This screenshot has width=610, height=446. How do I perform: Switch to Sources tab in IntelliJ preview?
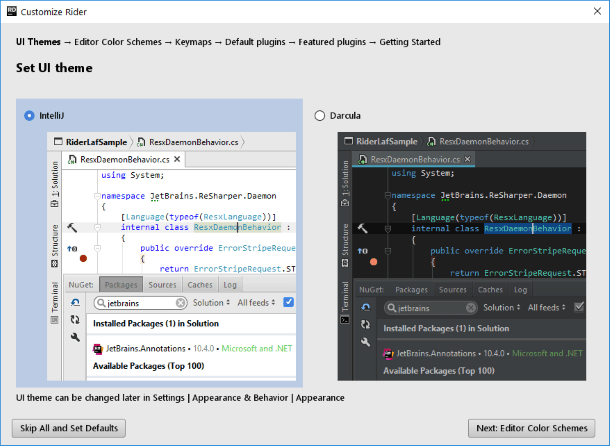coord(163,285)
